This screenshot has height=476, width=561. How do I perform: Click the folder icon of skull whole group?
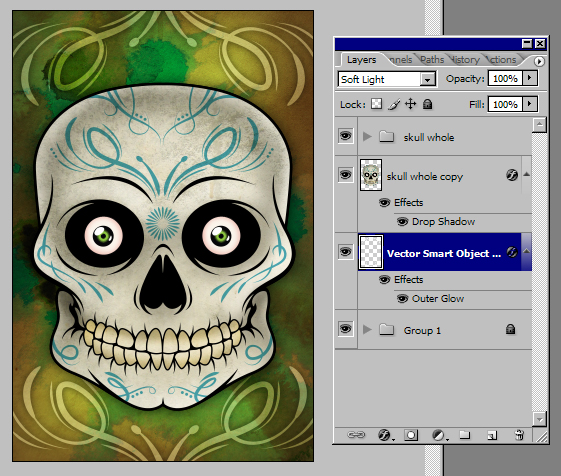click(x=386, y=136)
